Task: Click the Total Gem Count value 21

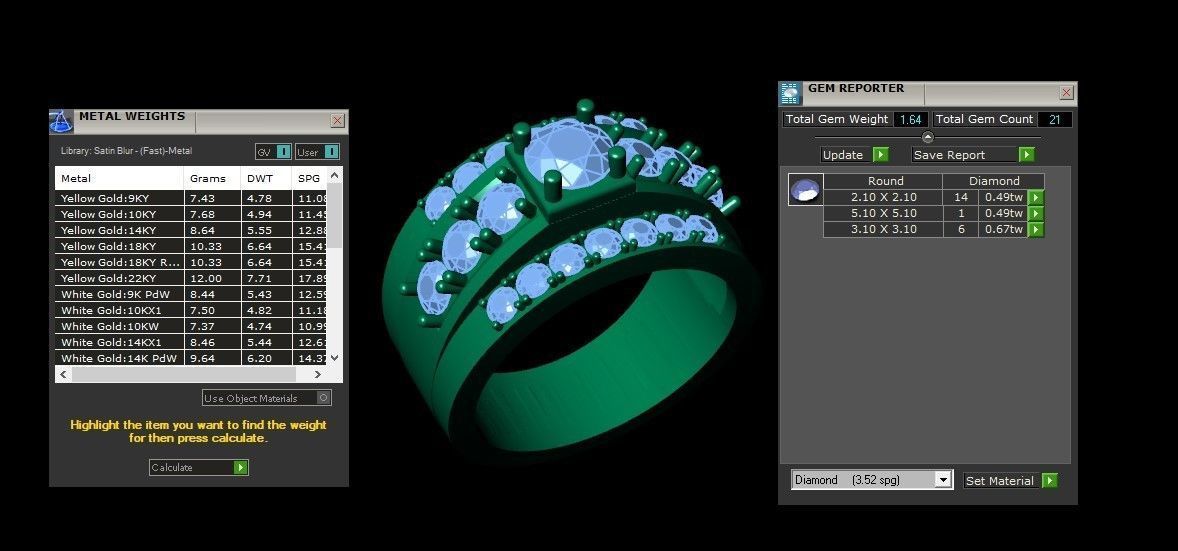Action: pyautogui.click(x=1055, y=120)
